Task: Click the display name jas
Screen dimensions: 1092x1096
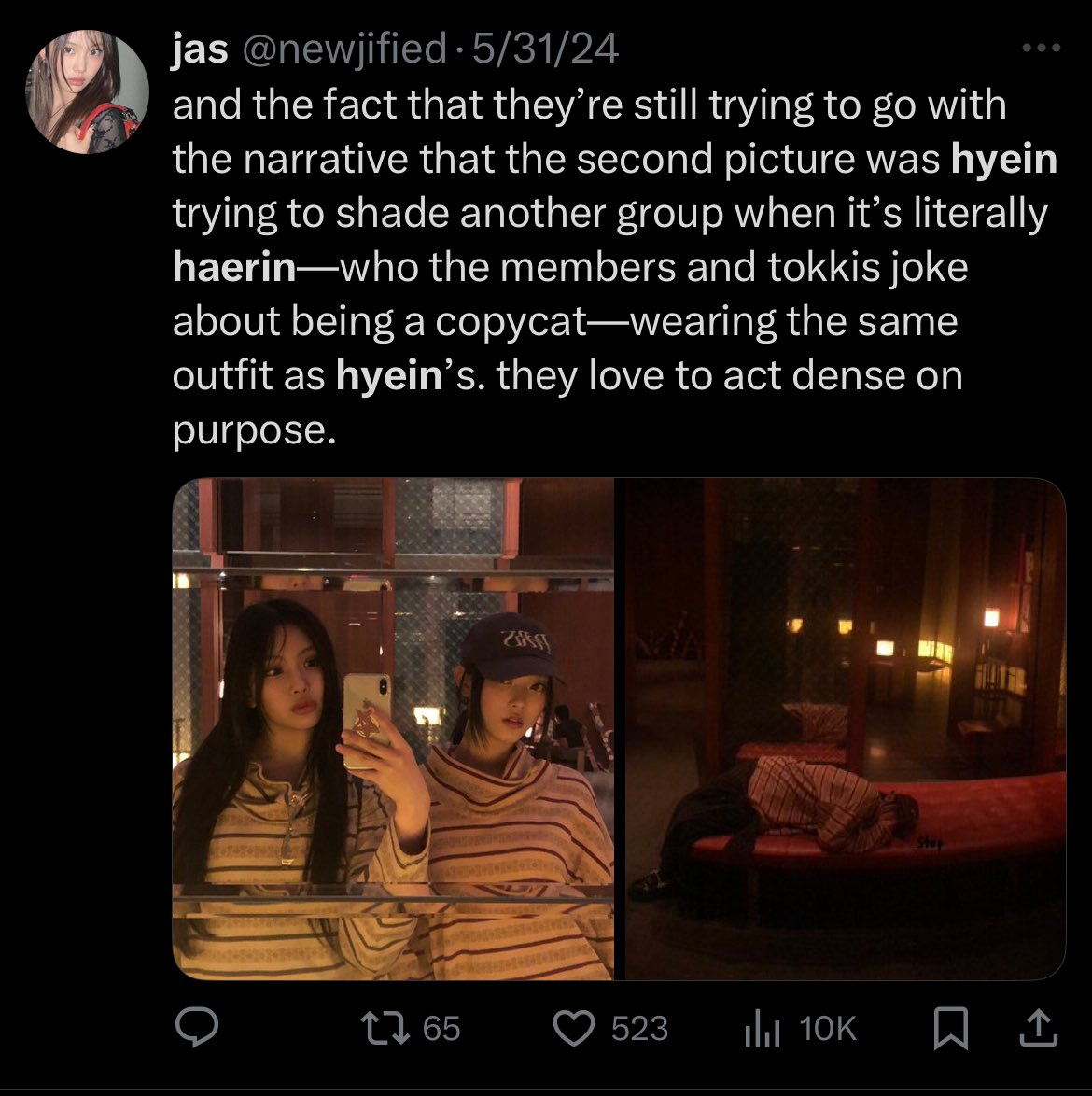Action: 200,49
